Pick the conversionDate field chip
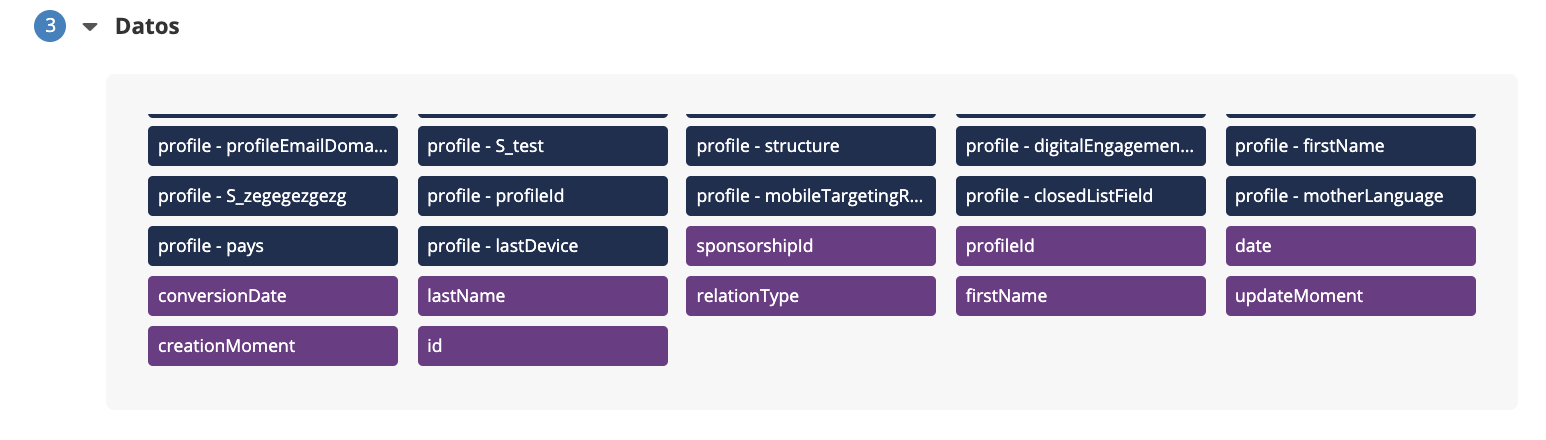Image resolution: width=1546 pixels, height=440 pixels. point(272,296)
